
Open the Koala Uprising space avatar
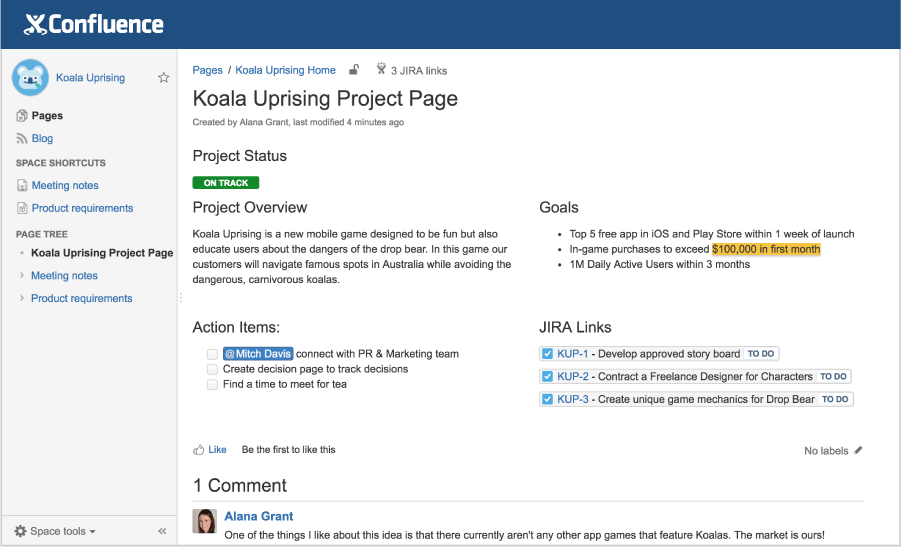[x=30, y=78]
